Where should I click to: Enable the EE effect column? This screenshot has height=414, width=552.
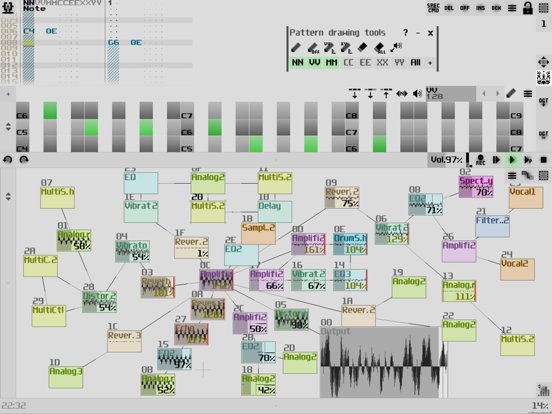click(365, 63)
